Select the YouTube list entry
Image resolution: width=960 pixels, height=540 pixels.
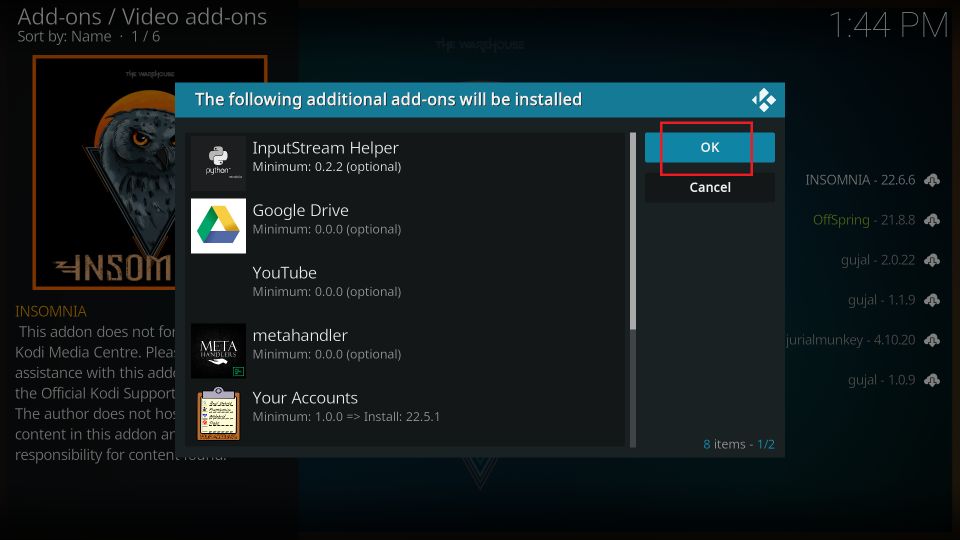pyautogui.click(x=407, y=288)
